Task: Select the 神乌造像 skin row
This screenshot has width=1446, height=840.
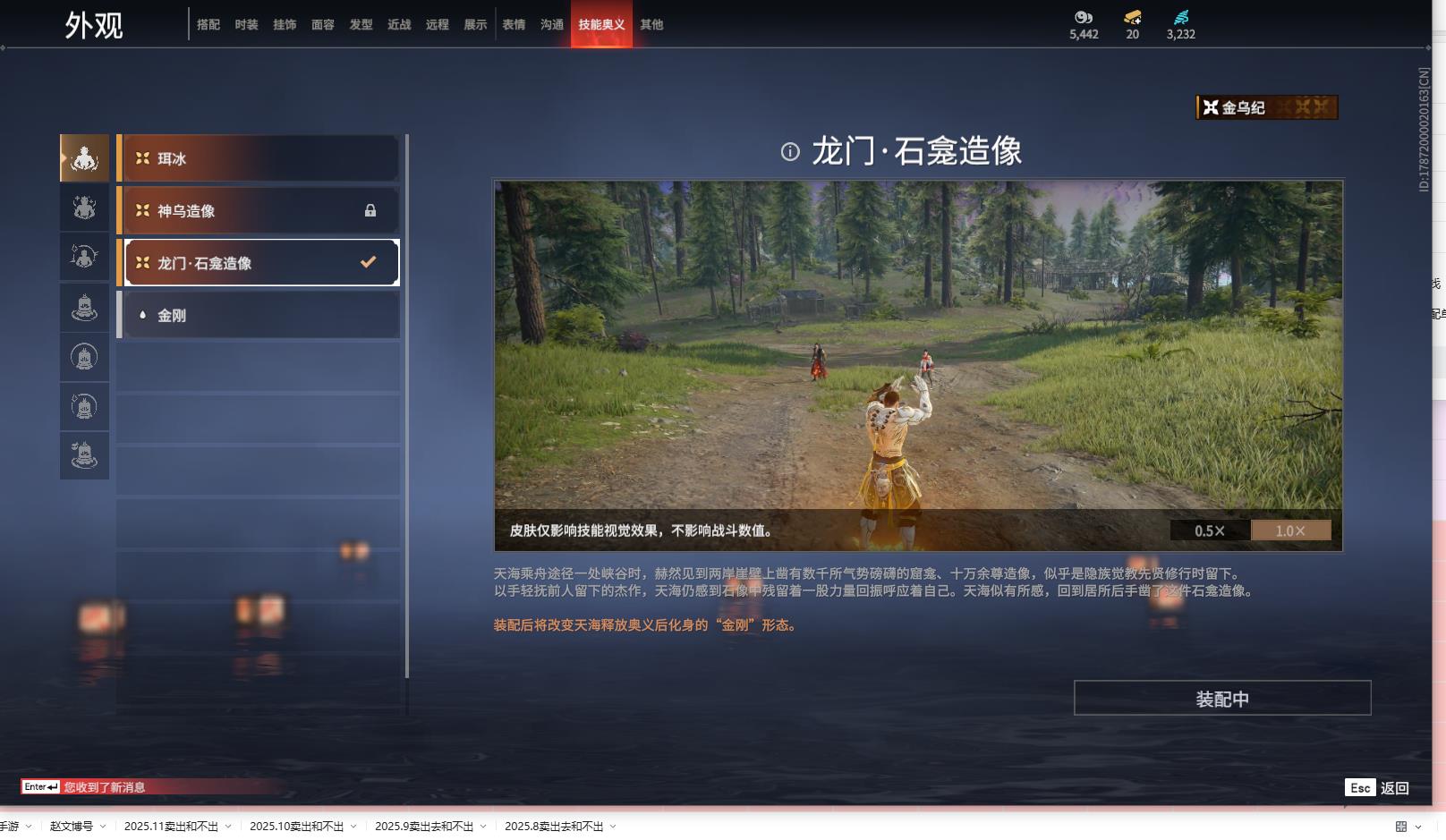Action: pos(259,210)
